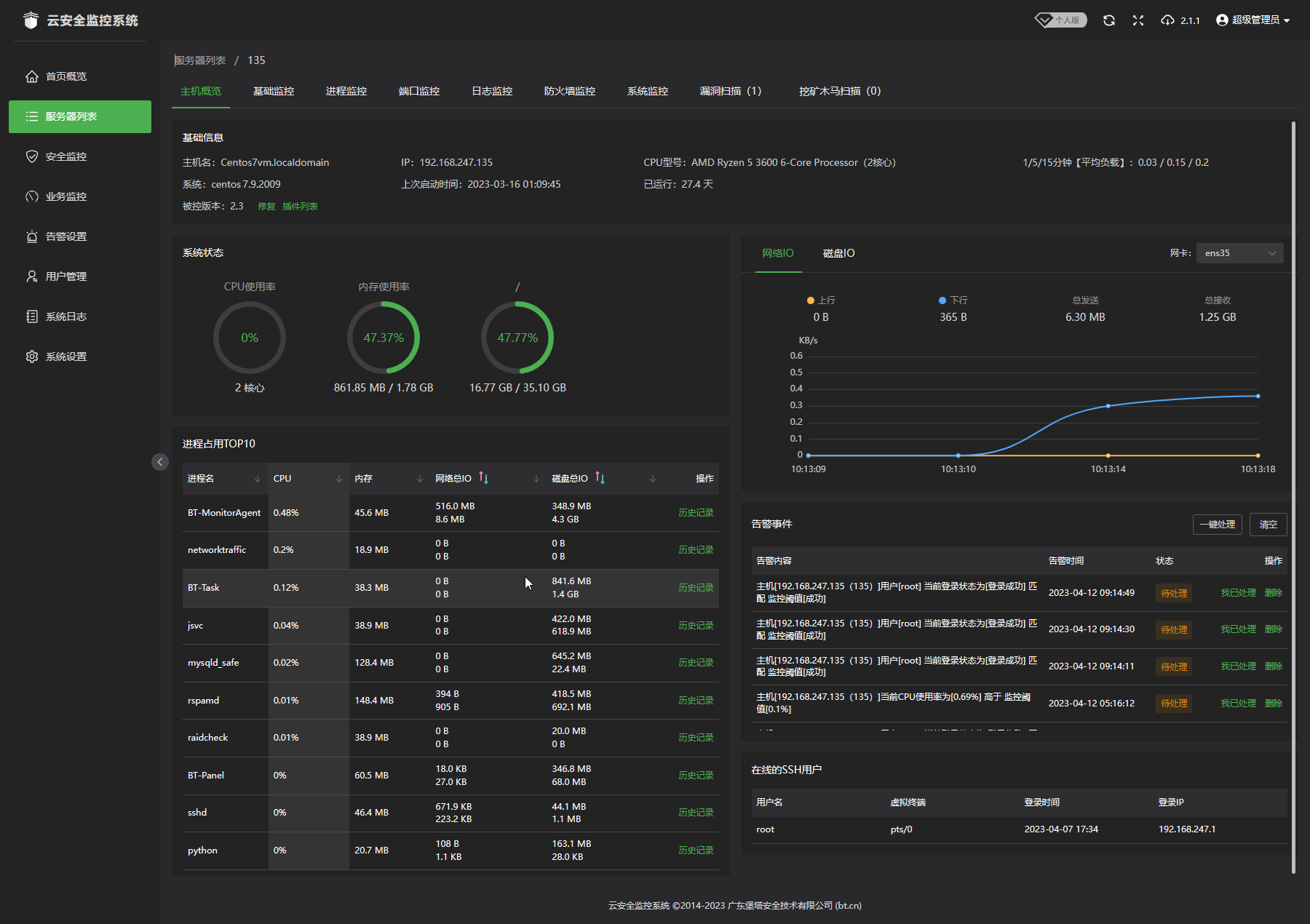The height and width of the screenshot is (924, 1310).
Task: Open the ens35 network card dropdown
Action: [x=1239, y=253]
